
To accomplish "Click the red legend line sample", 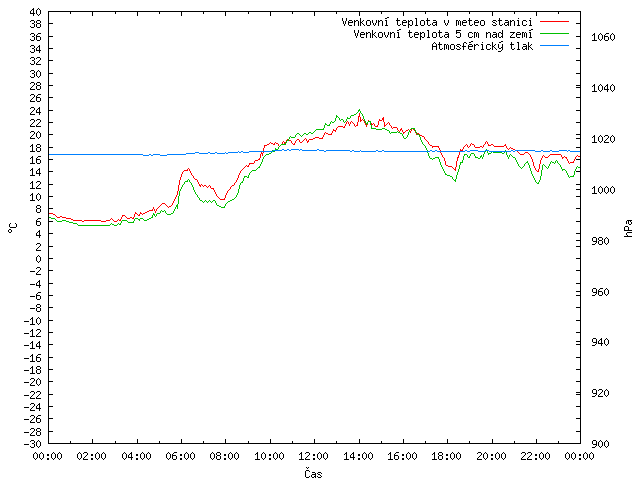I will point(554,21).
